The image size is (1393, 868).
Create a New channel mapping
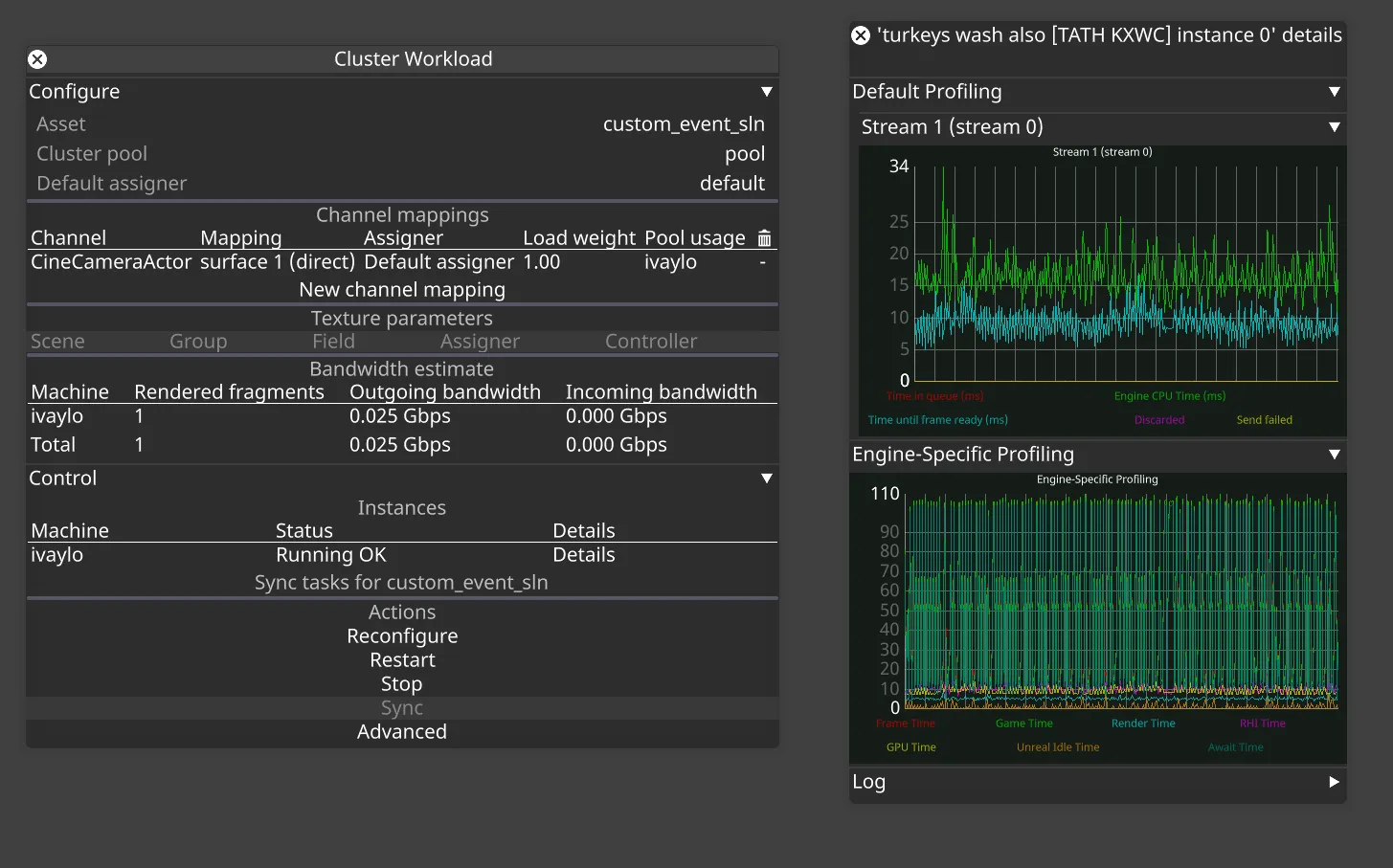(x=401, y=289)
